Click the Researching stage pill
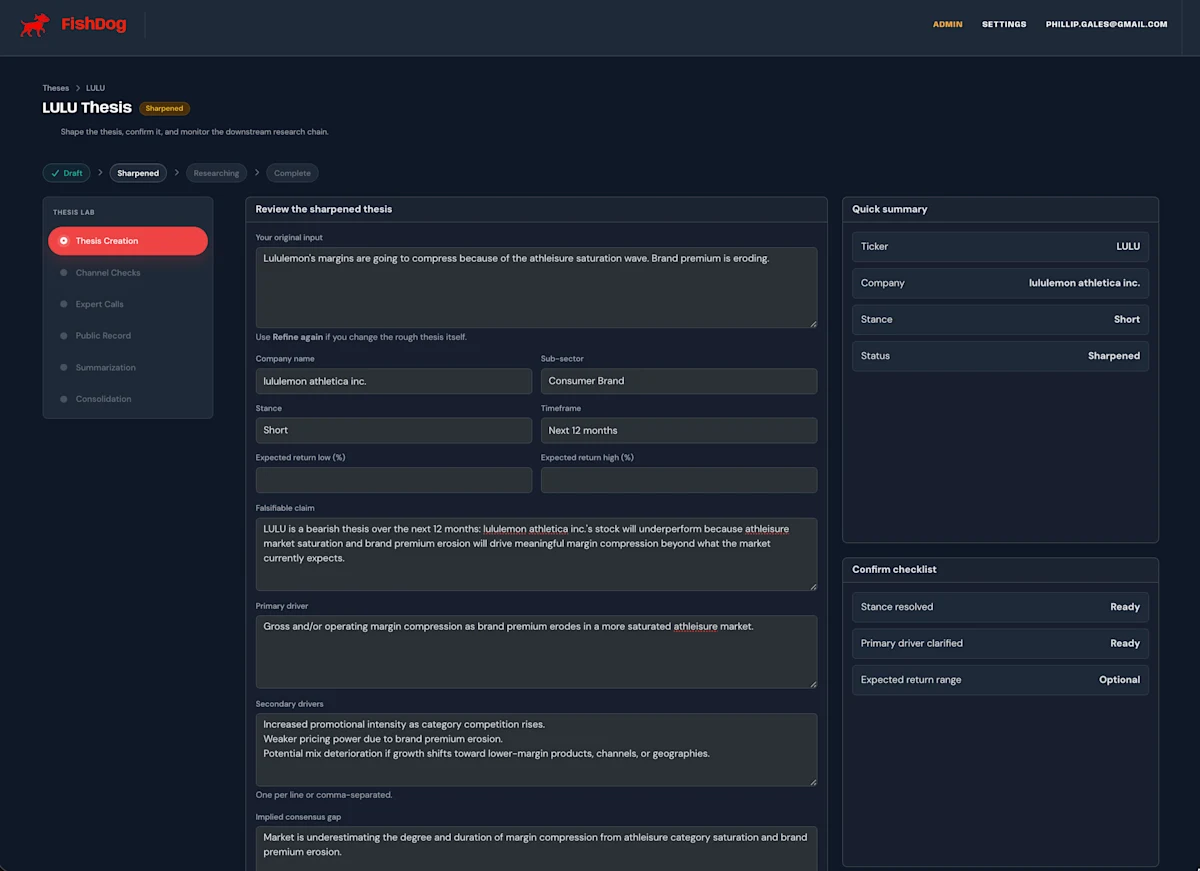 pyautogui.click(x=217, y=173)
